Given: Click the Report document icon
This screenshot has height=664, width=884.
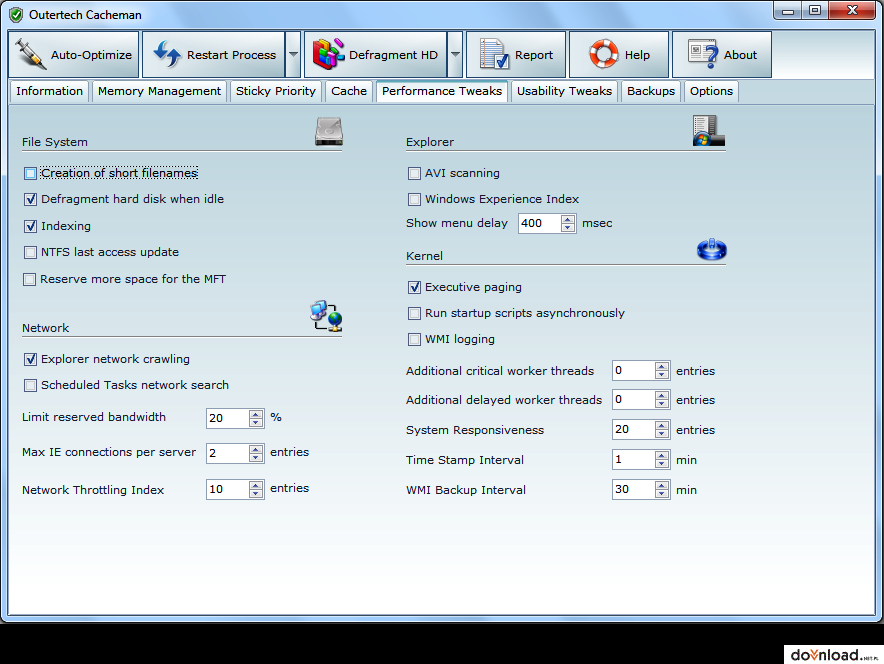Looking at the screenshot, I should pyautogui.click(x=494, y=54).
